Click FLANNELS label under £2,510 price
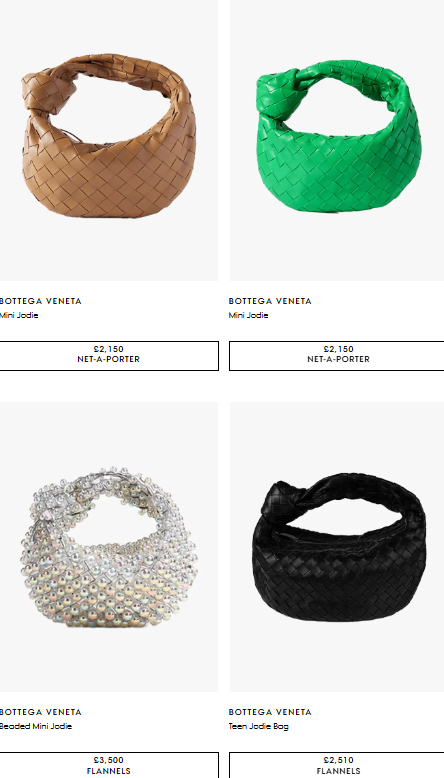Viewport: 444px width, 778px height. click(338, 771)
